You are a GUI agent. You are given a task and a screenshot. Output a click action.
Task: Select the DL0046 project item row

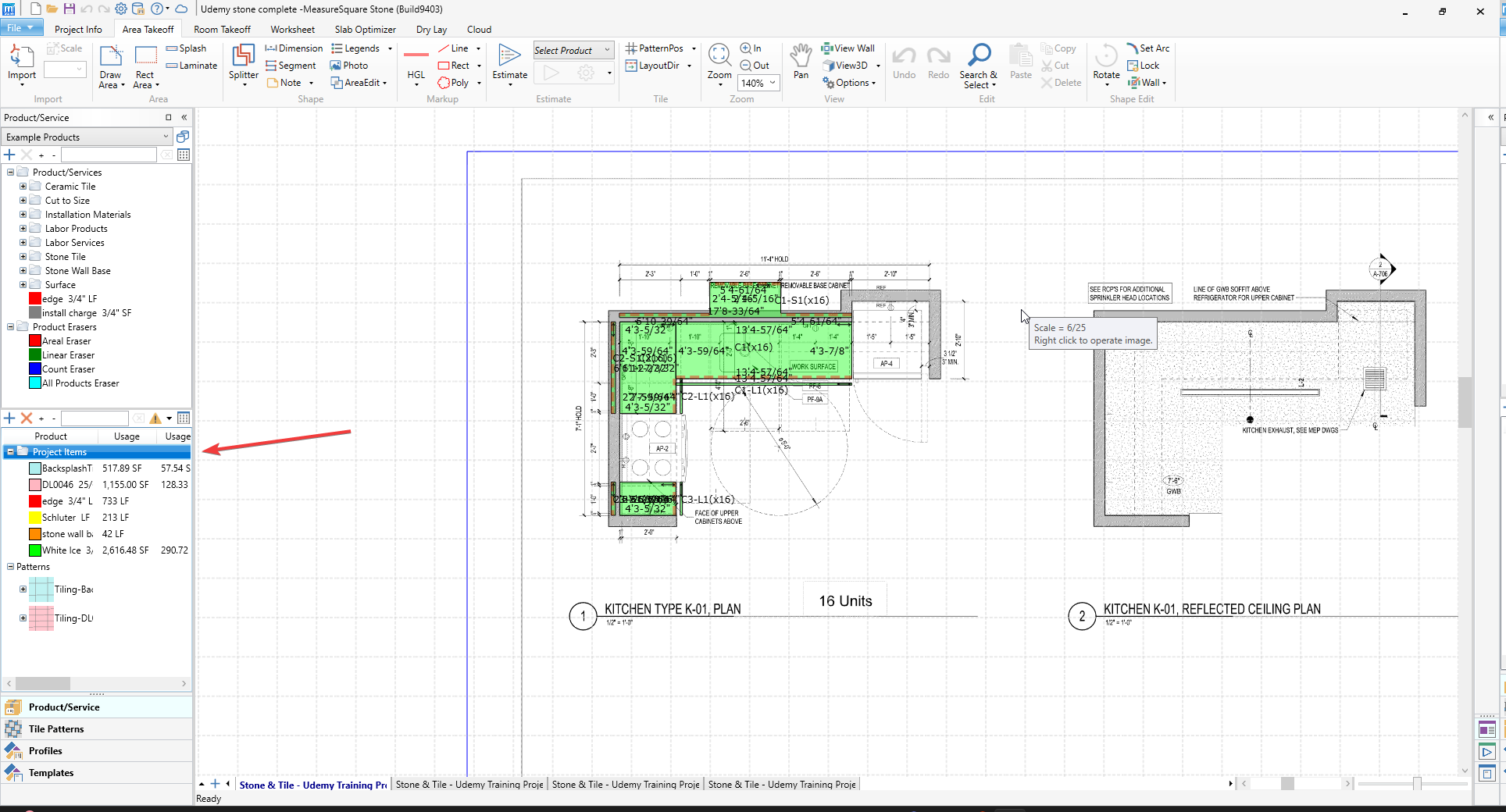pos(97,485)
